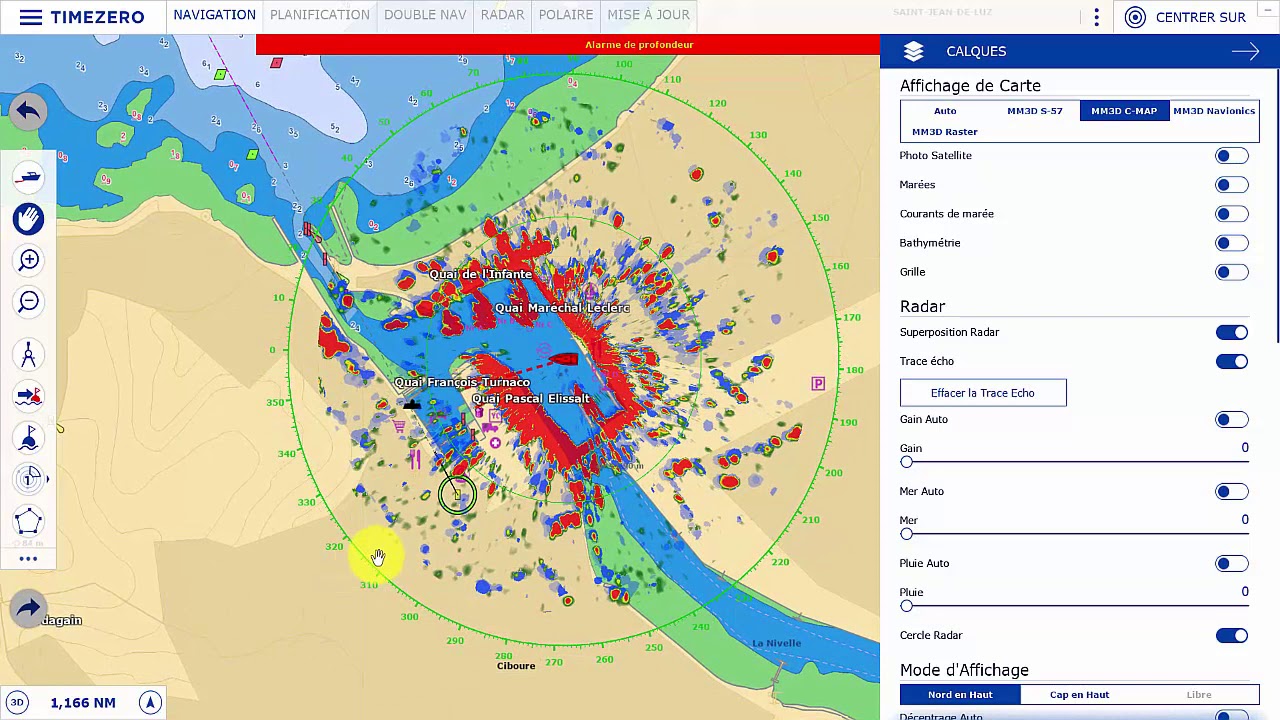Viewport: 1280px width, 720px height.
Task: Enable Grille toggle
Action: click(1231, 272)
